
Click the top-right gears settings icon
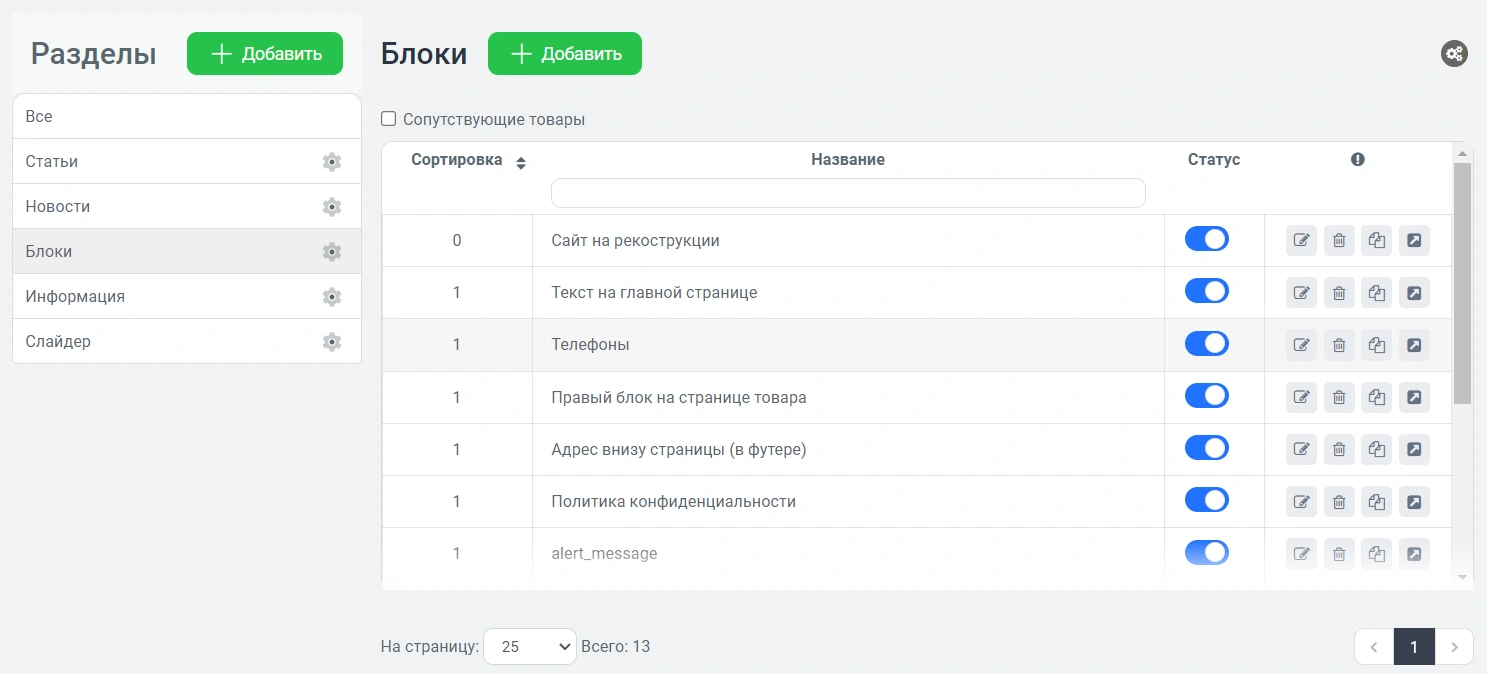pos(1454,54)
